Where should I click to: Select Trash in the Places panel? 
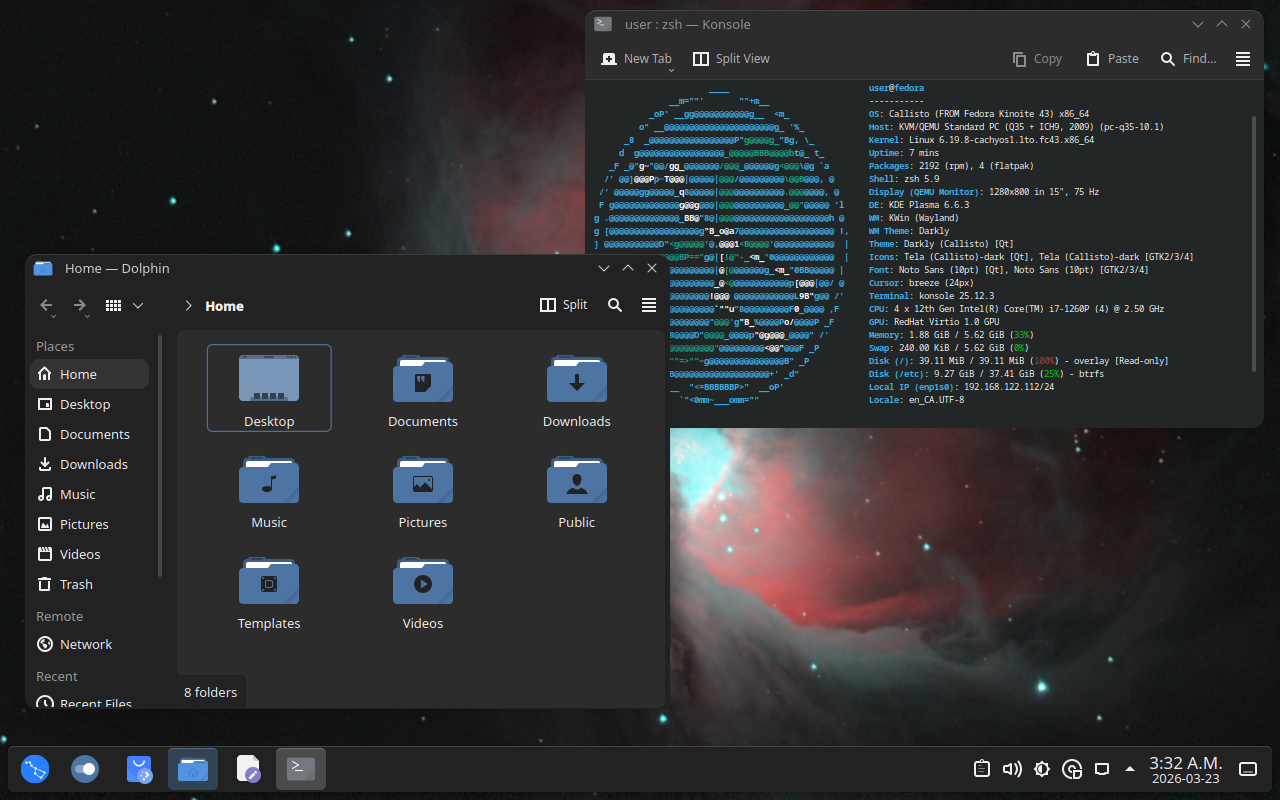(x=76, y=584)
